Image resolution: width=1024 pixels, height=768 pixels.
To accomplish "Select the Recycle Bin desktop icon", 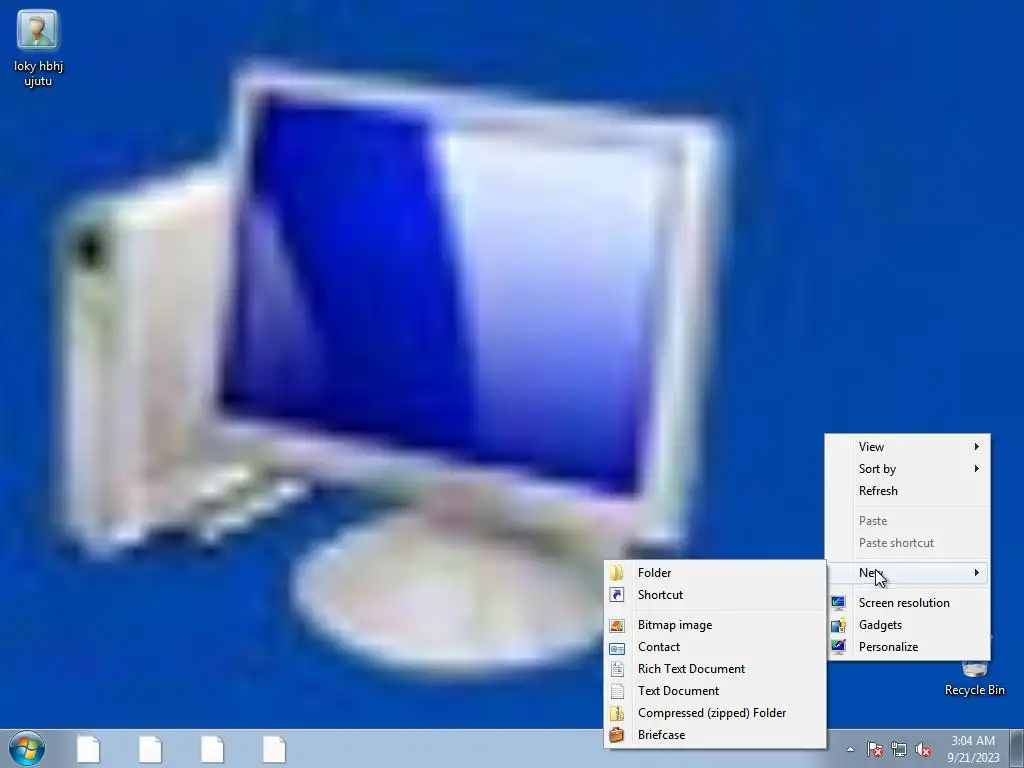I will (x=974, y=679).
